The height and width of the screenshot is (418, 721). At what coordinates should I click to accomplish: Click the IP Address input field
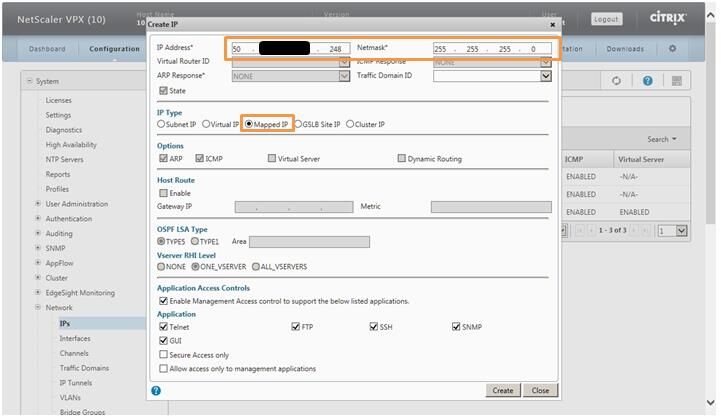[291, 48]
